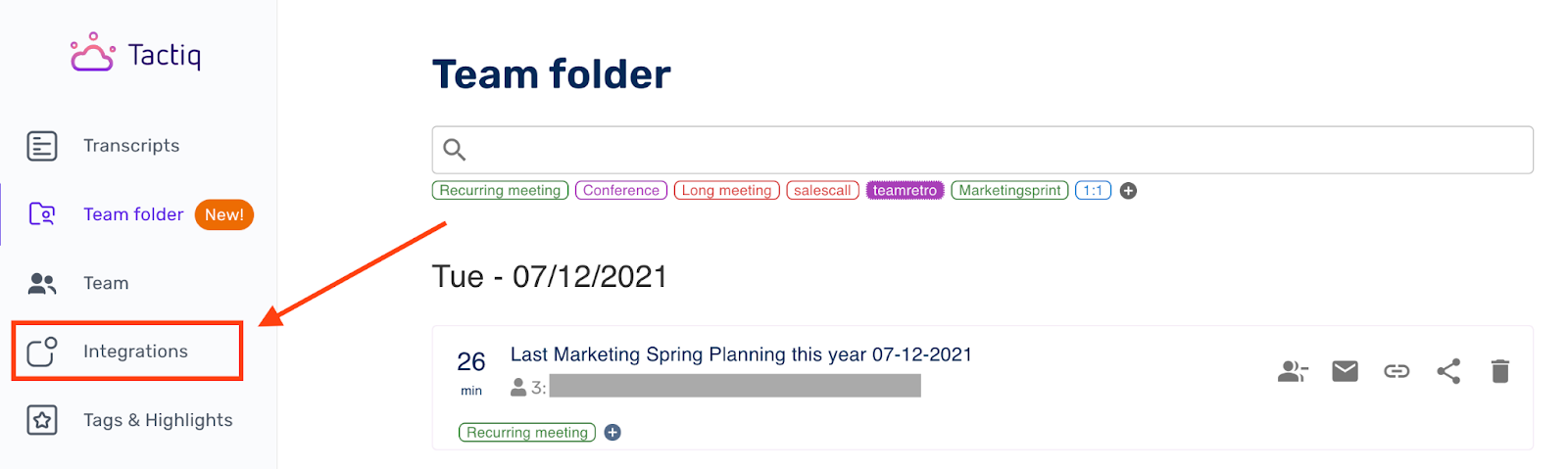Copy the meeting link icon

click(x=1396, y=371)
